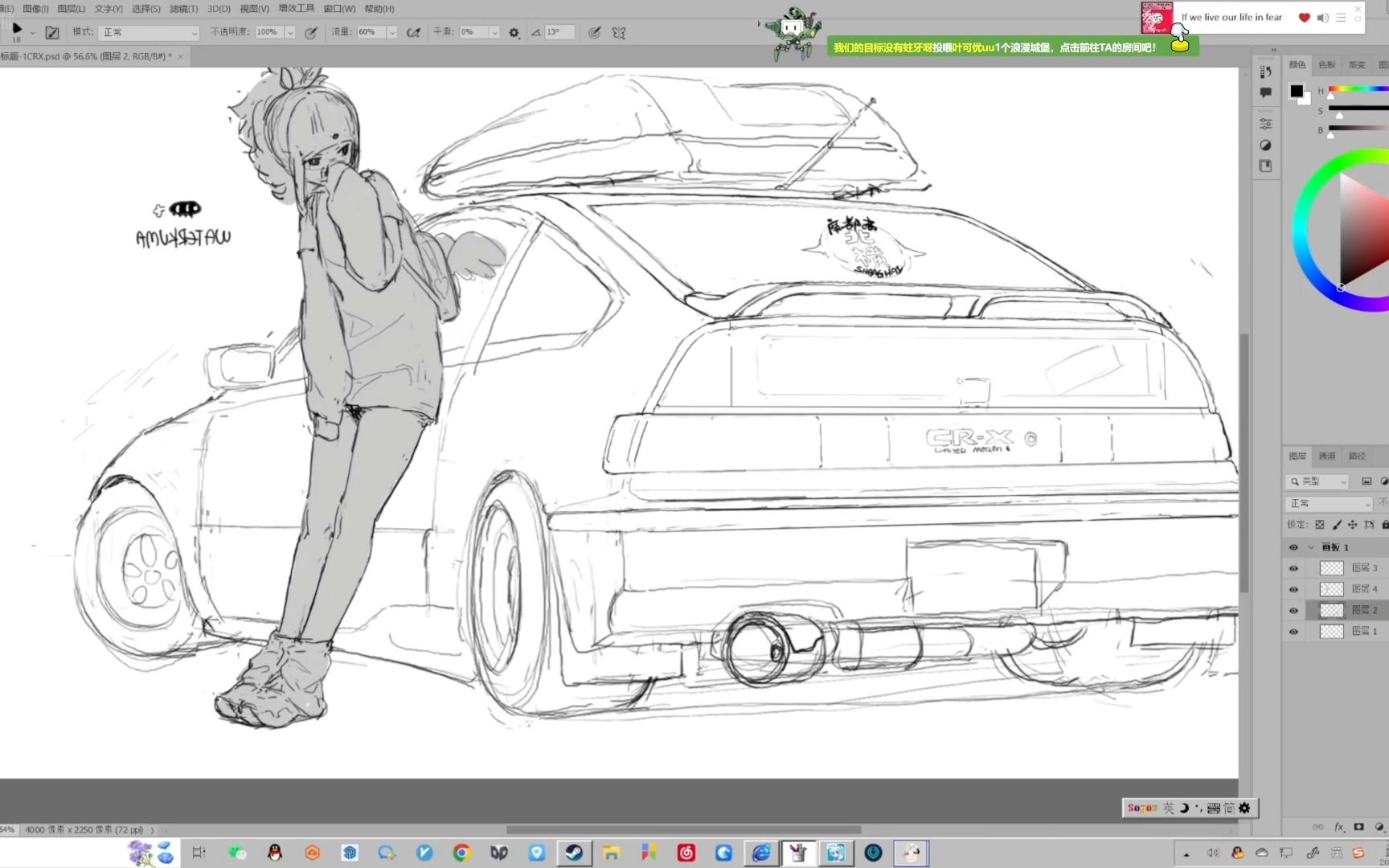Open smoothing options gear
The height and width of the screenshot is (868, 1389).
tap(514, 32)
